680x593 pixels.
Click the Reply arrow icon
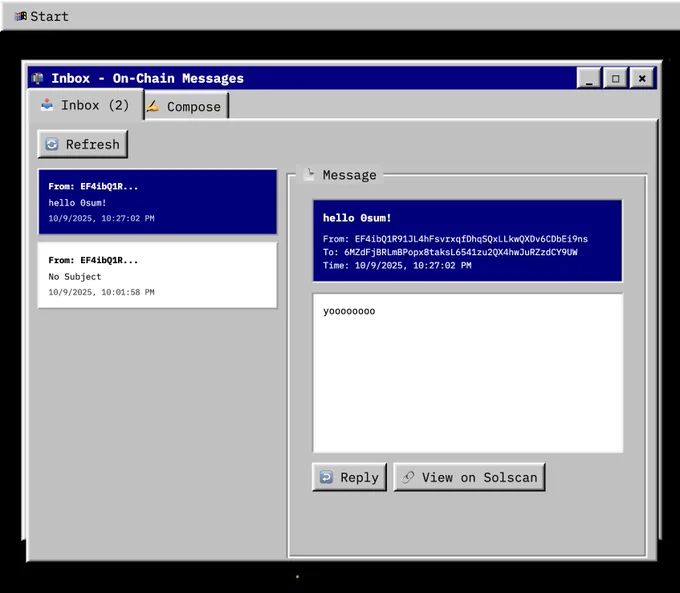click(x=326, y=477)
